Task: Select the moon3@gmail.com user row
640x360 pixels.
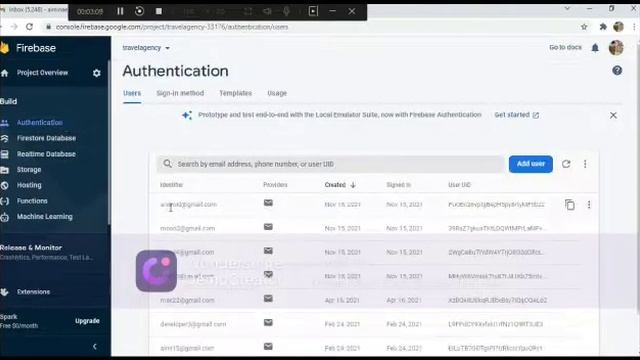Action: pyautogui.click(x=373, y=228)
